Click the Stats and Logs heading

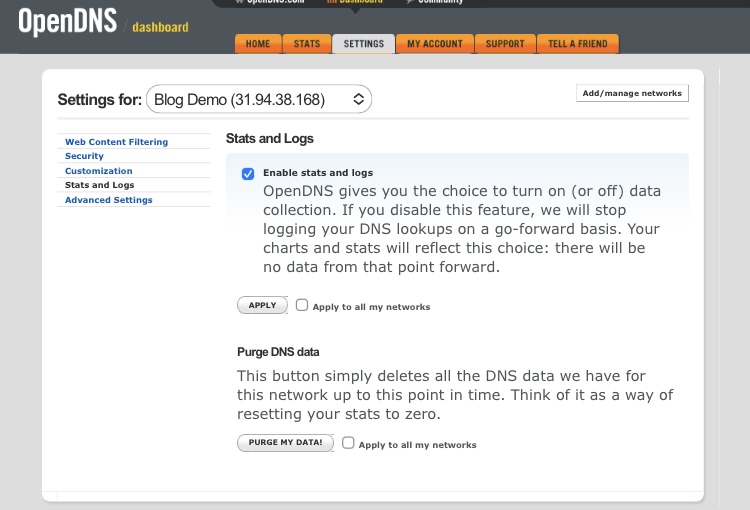pyautogui.click(x=270, y=138)
